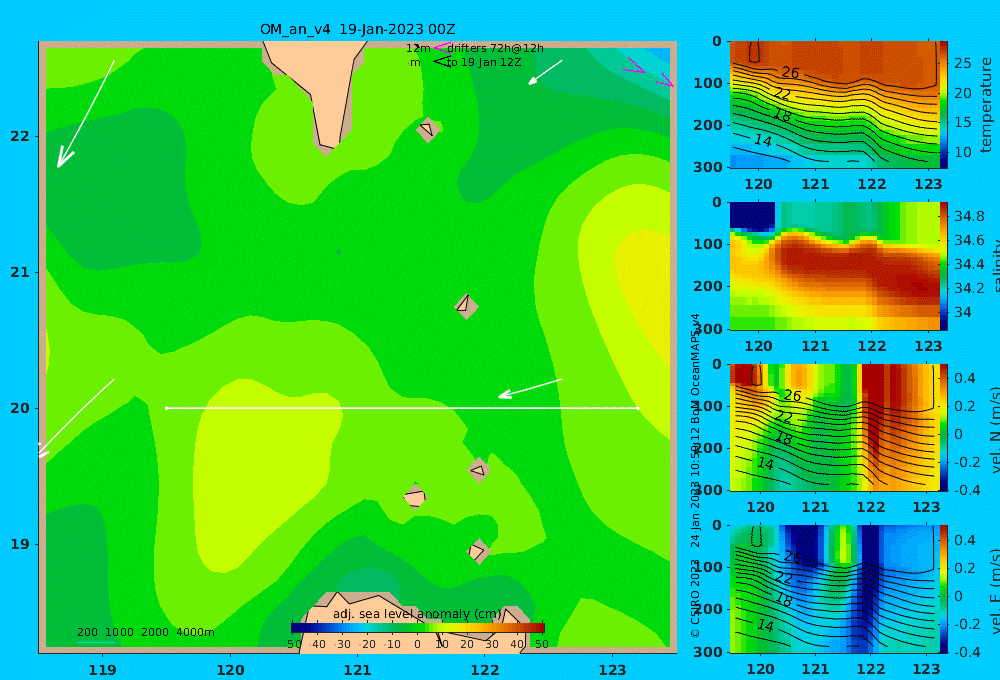This screenshot has height=680, width=1000.
Task: Click the title 'OM_an_v4 19-Jan-2023 00Z'
Action: [357, 29]
